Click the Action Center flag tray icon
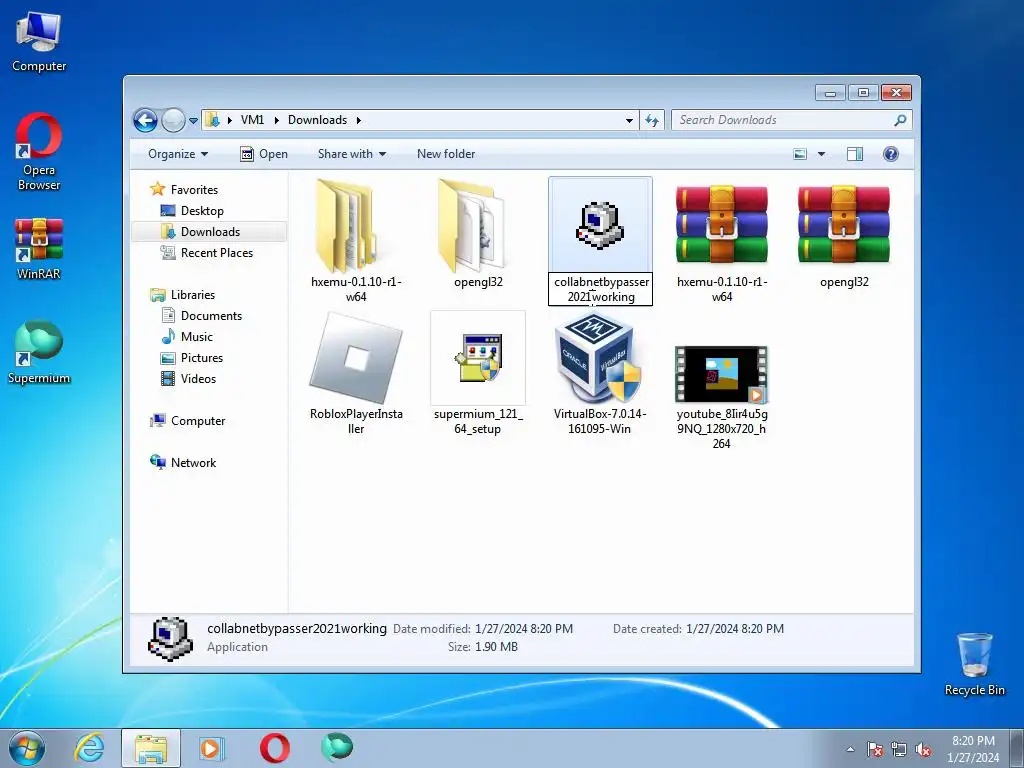 tap(874, 749)
